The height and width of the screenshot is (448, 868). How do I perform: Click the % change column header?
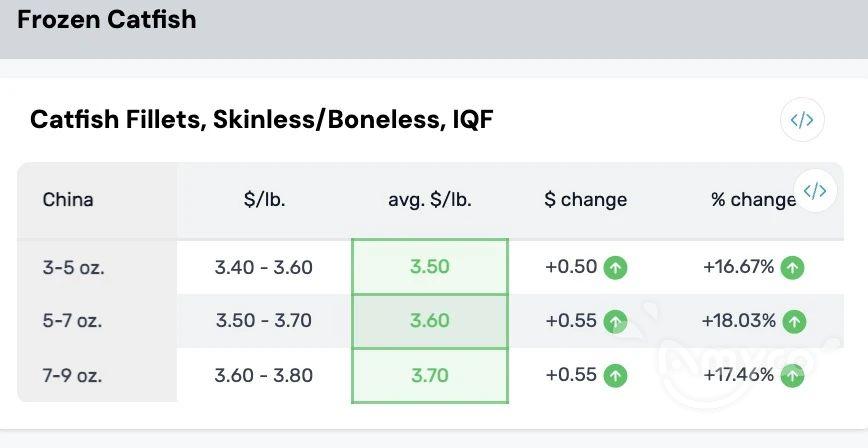[753, 199]
